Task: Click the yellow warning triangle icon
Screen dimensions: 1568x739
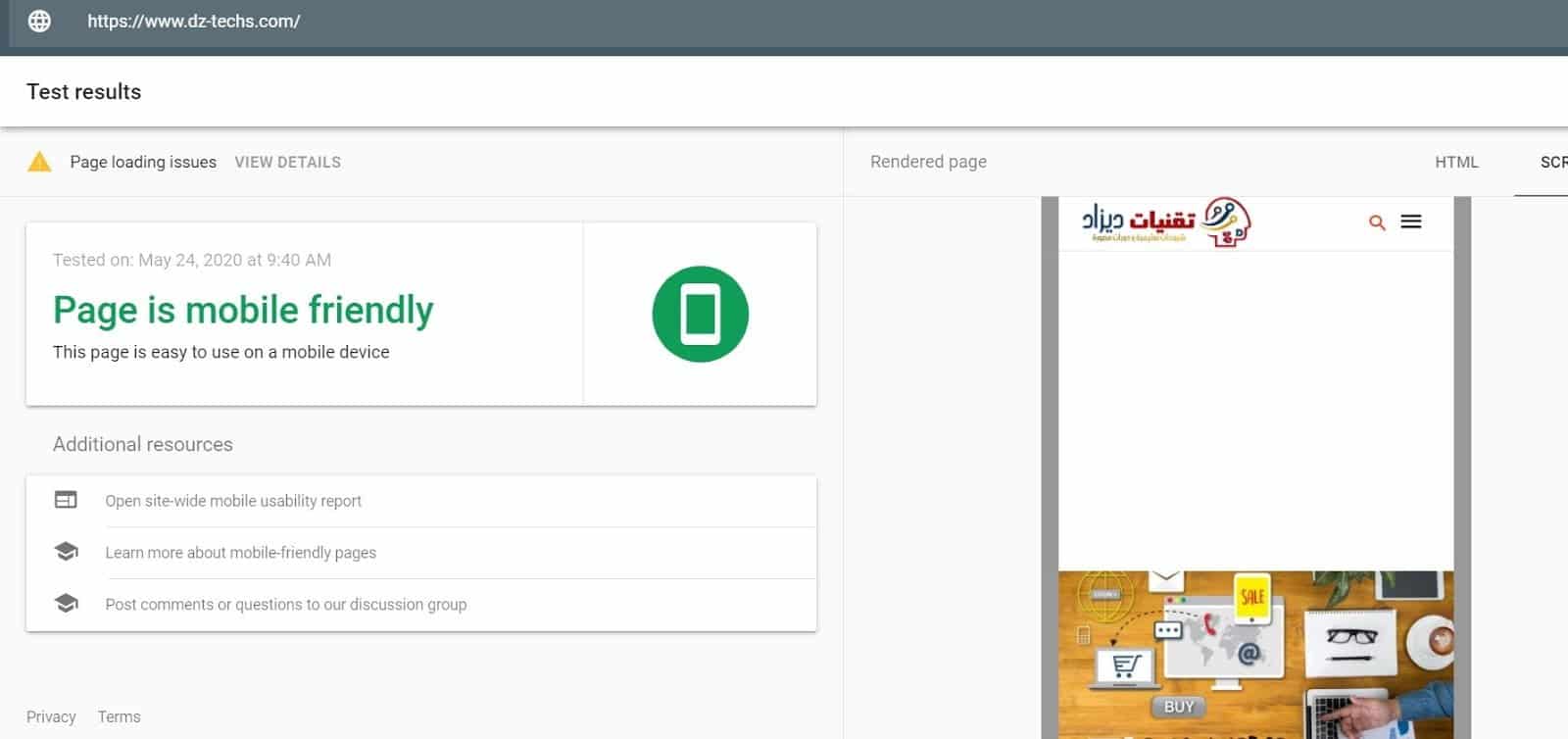Action: (x=39, y=162)
